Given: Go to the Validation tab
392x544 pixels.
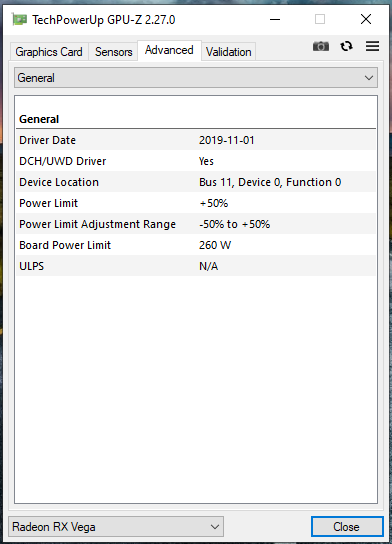Looking at the screenshot, I should point(229,52).
